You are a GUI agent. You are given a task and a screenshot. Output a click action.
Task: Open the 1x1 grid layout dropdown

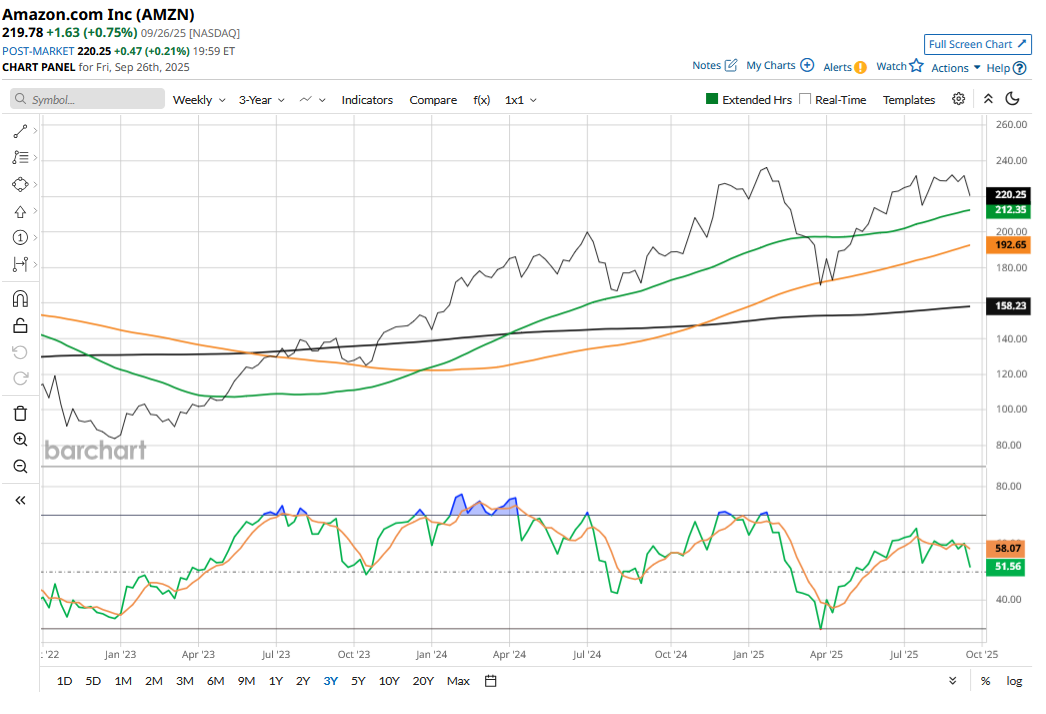(x=520, y=100)
